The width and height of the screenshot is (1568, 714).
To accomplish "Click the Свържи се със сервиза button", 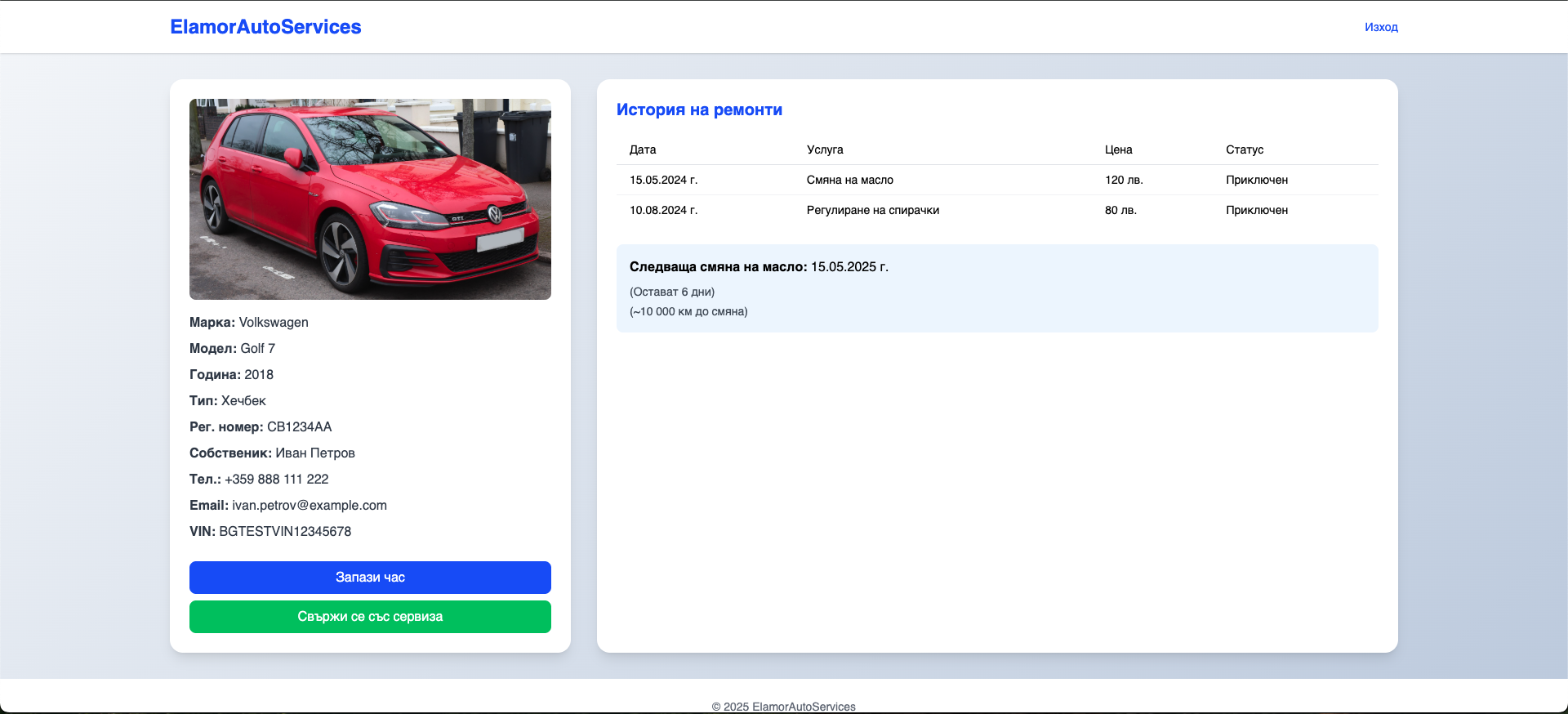I will [x=370, y=617].
